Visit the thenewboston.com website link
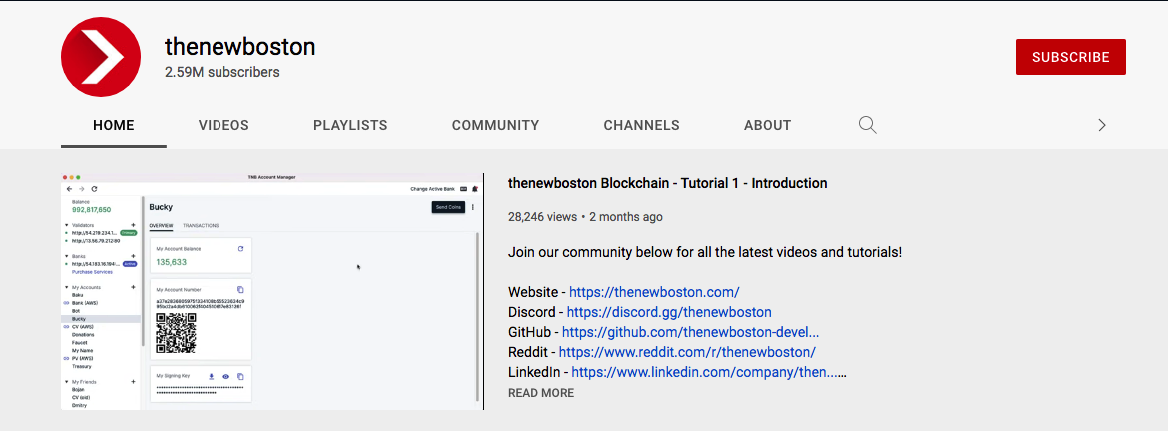Image resolution: width=1168 pixels, height=431 pixels. point(654,292)
